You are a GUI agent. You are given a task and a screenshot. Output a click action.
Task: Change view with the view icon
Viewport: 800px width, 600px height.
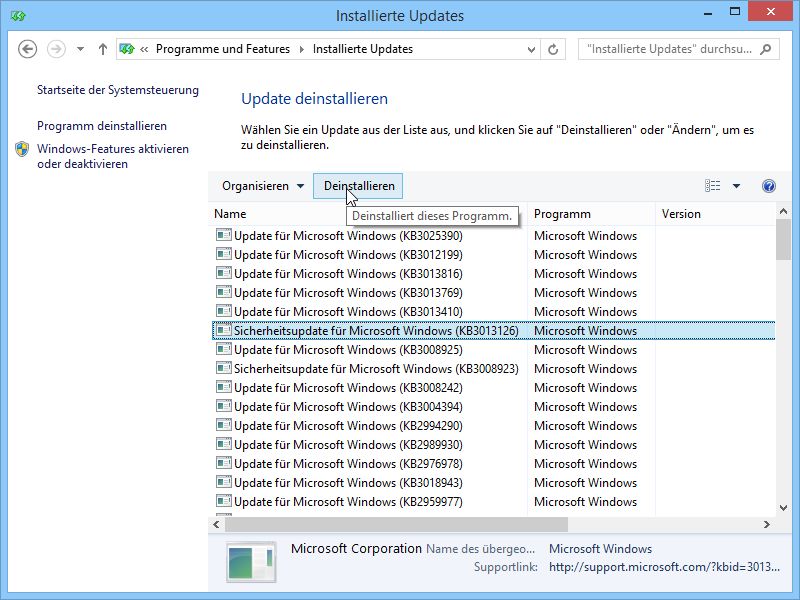coord(713,186)
